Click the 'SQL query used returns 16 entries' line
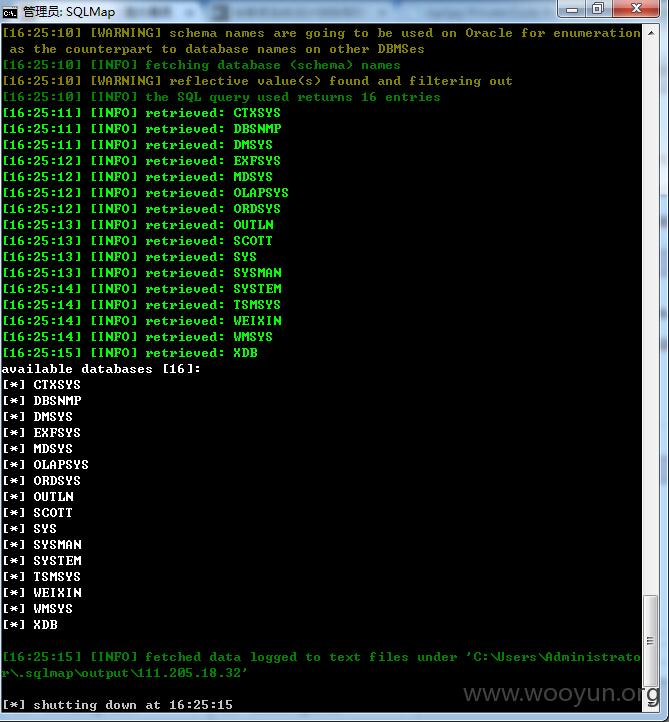The height and width of the screenshot is (722, 669). [221, 97]
